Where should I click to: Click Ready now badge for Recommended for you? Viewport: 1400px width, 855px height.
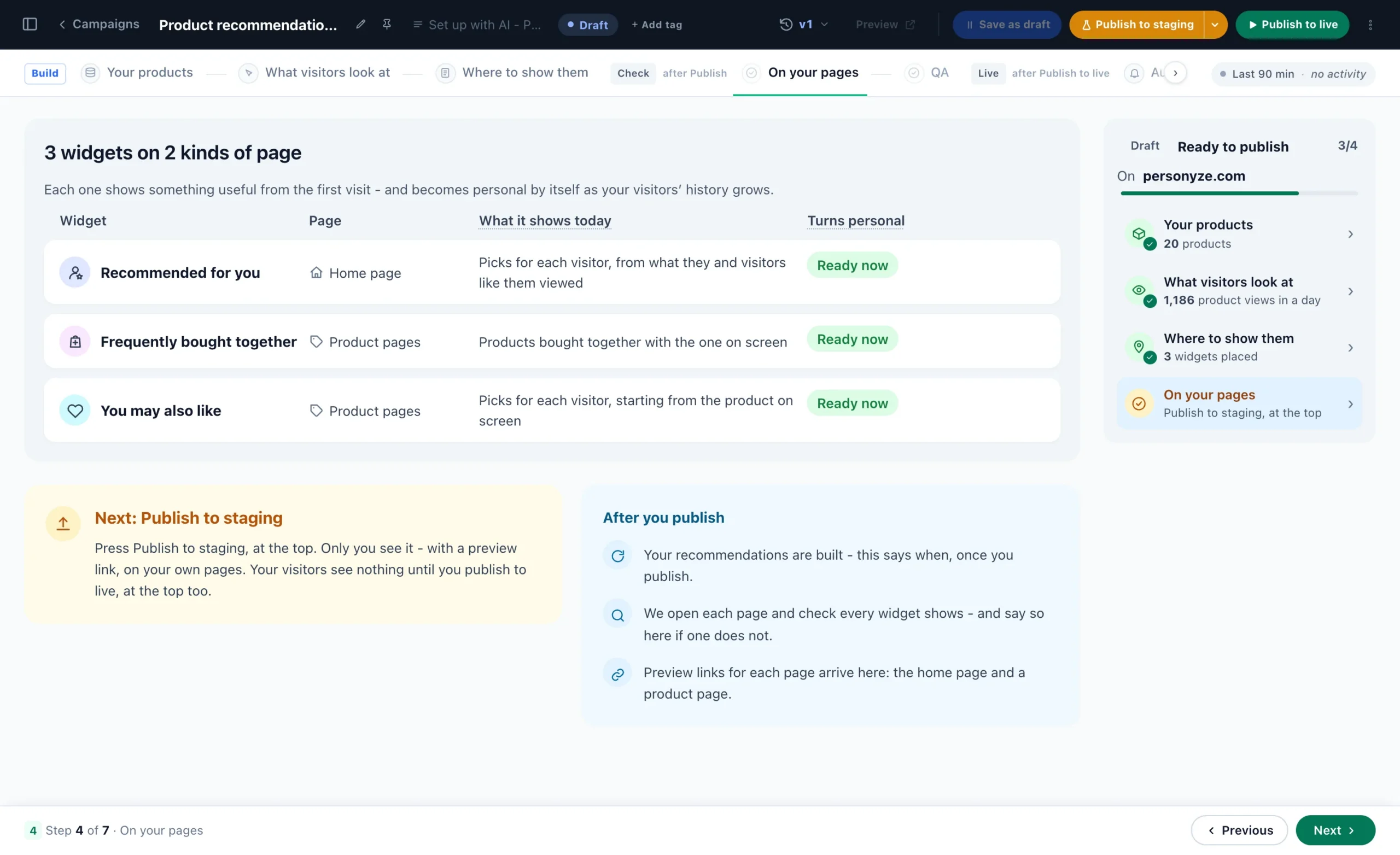[x=852, y=265]
